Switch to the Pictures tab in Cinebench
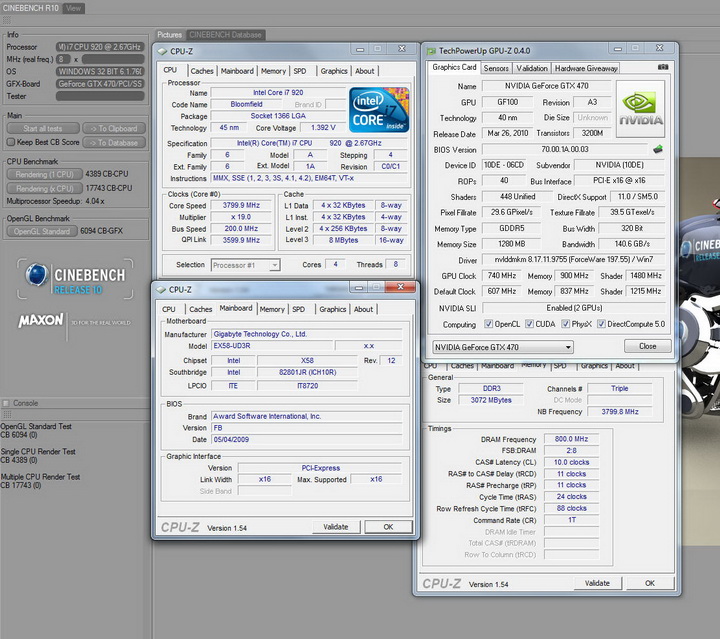 coord(169,35)
